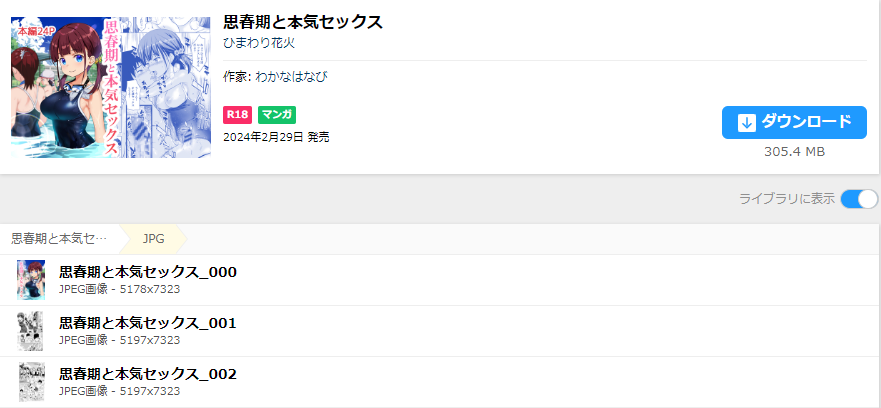Click the ライブラリに表示 label text
Viewport: 881px width, 408px height.
[786, 198]
